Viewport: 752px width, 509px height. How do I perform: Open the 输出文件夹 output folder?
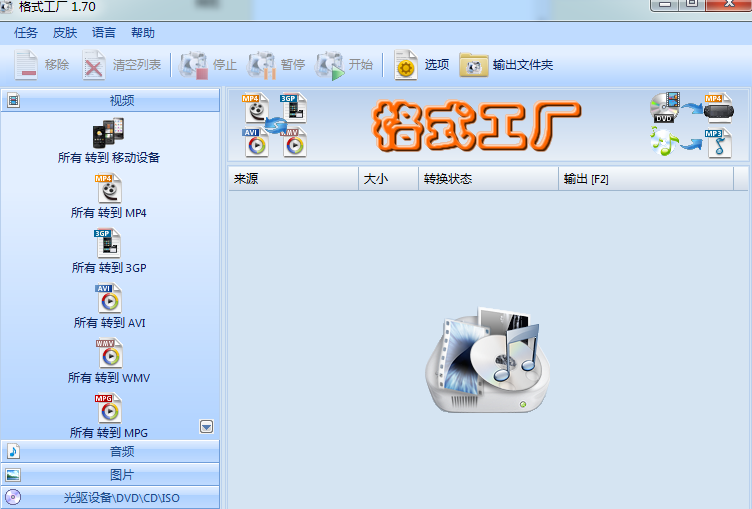click(506, 65)
